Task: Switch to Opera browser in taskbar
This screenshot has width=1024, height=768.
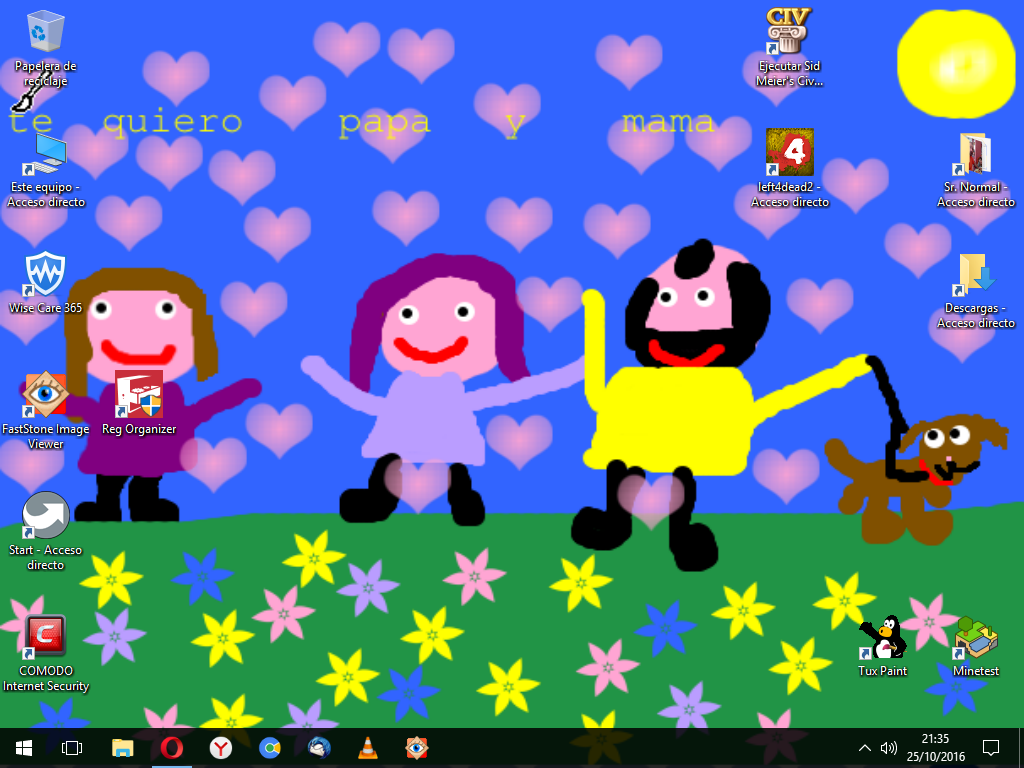Action: pos(172,748)
